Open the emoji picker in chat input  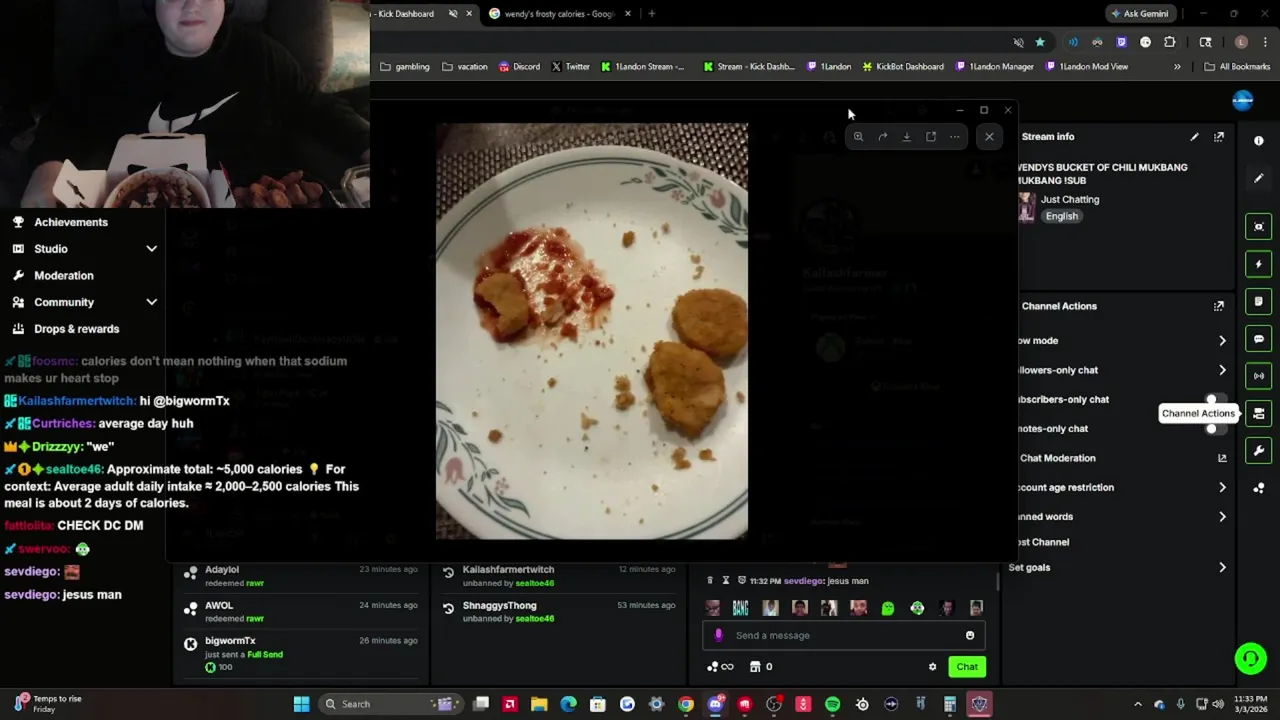970,635
